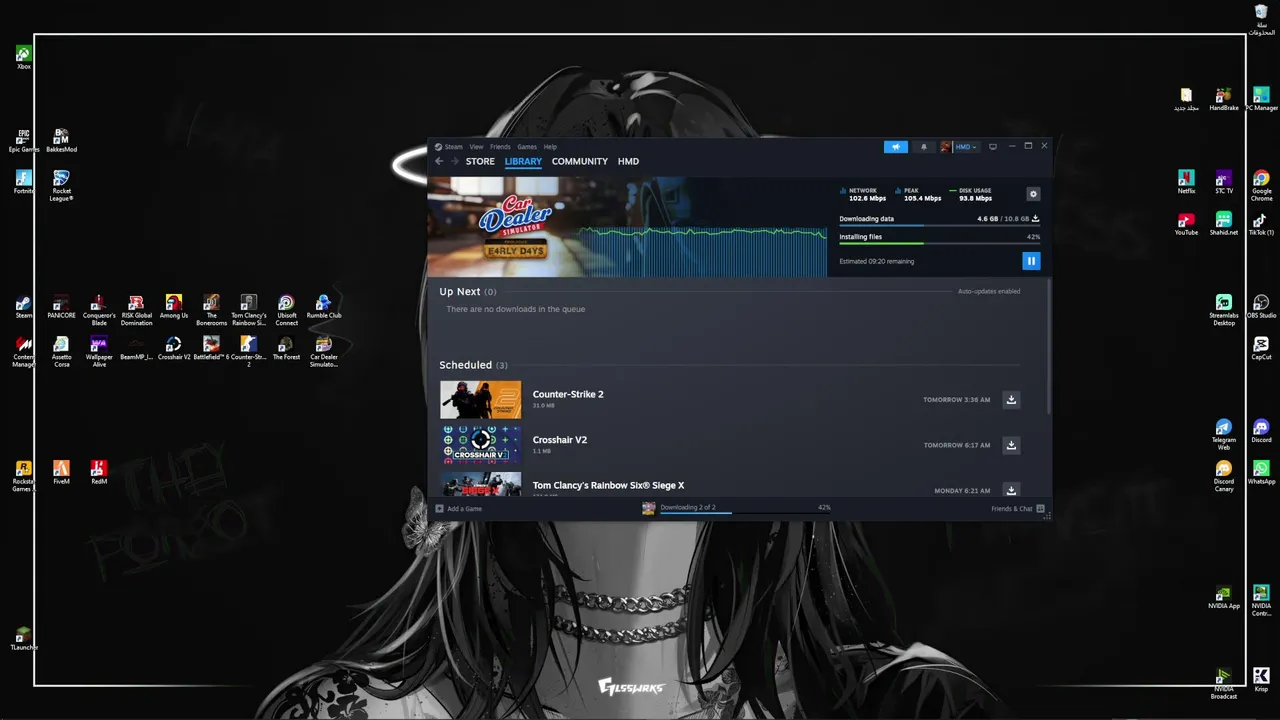
Task: Select the WhatsApp desktop icon
Action: click(1261, 472)
